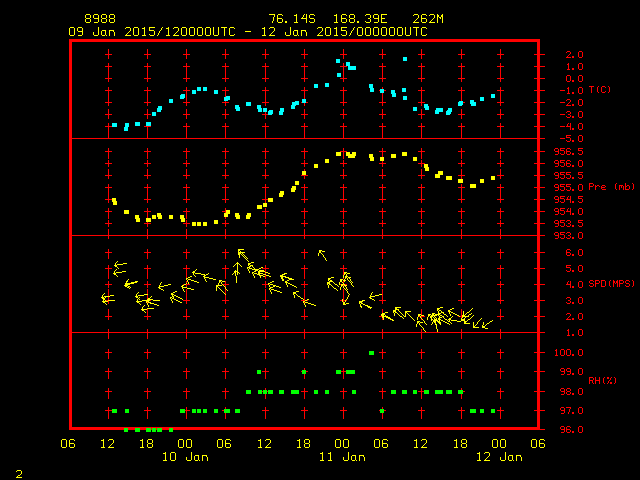Click the start time 09 Jan 2015/120000UTC
640x480 pixels.
coord(152,32)
